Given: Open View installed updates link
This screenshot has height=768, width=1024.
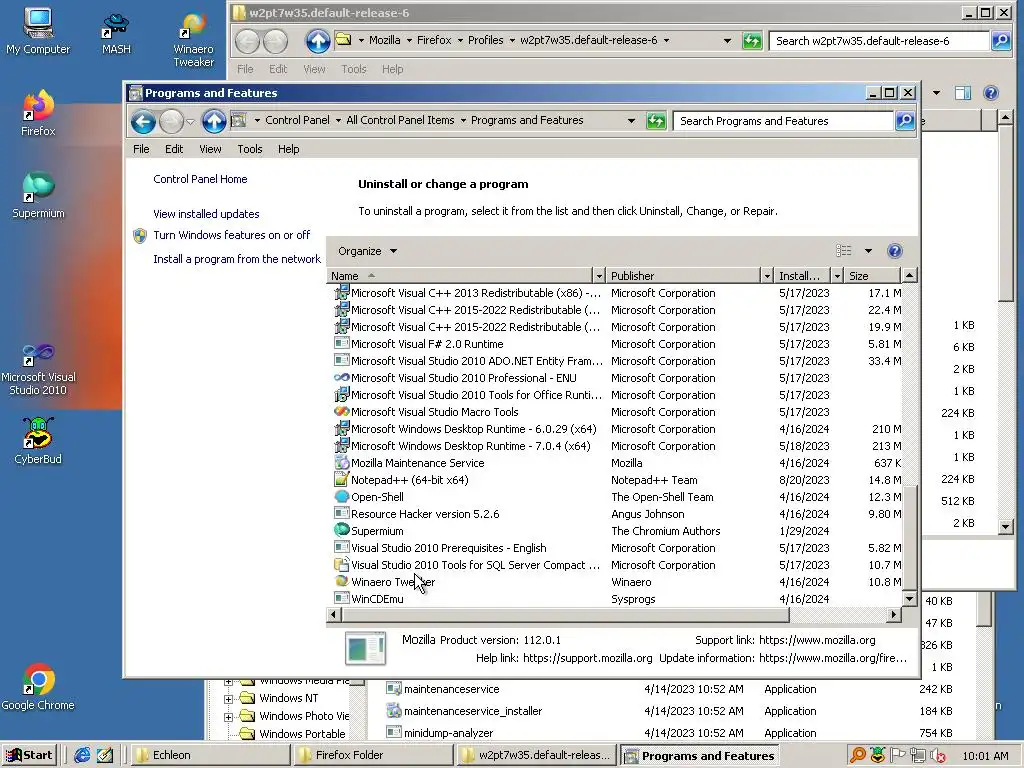Looking at the screenshot, I should coord(206,214).
